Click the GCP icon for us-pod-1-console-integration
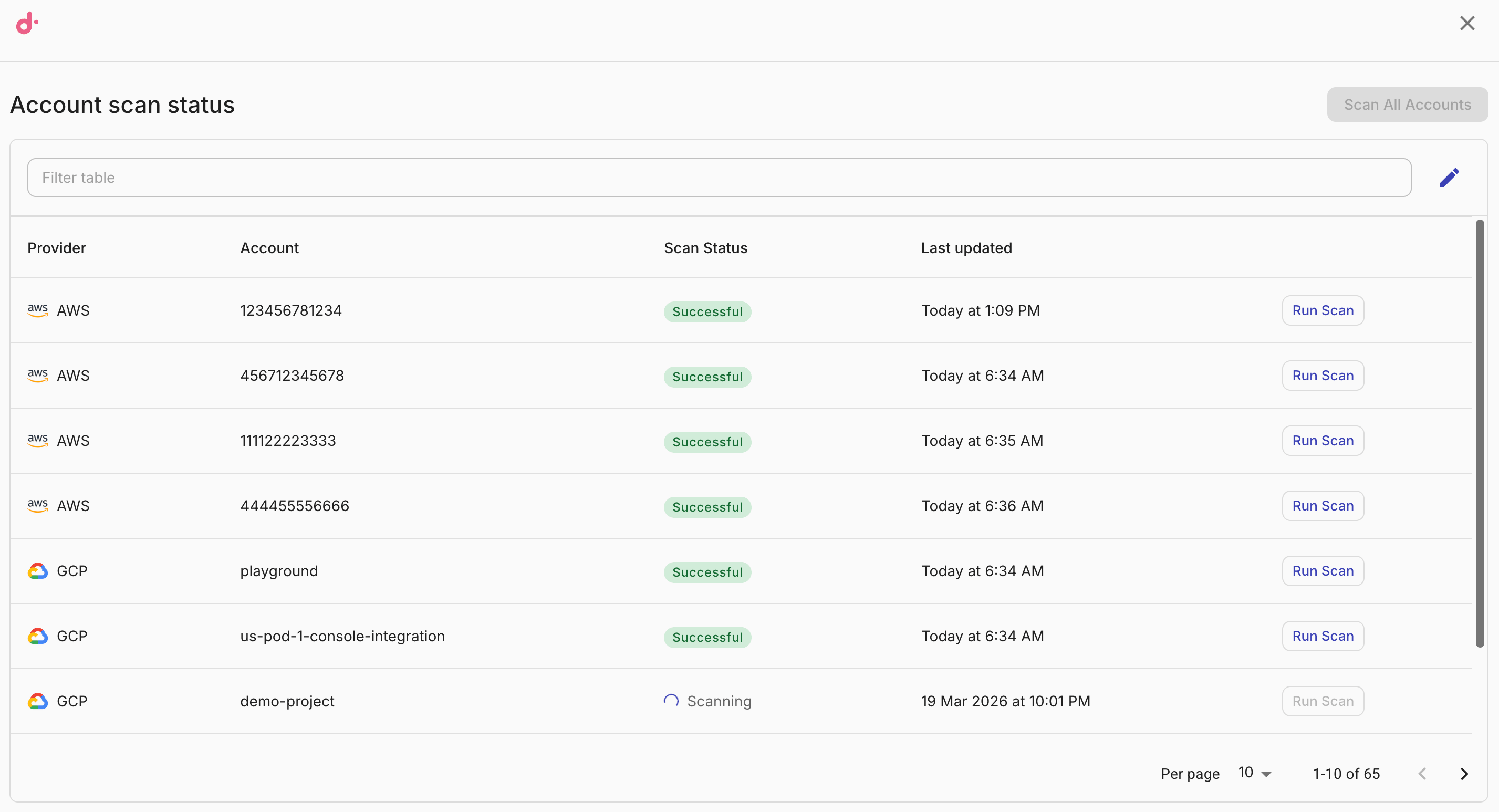This screenshot has height=812, width=1499. [37, 636]
